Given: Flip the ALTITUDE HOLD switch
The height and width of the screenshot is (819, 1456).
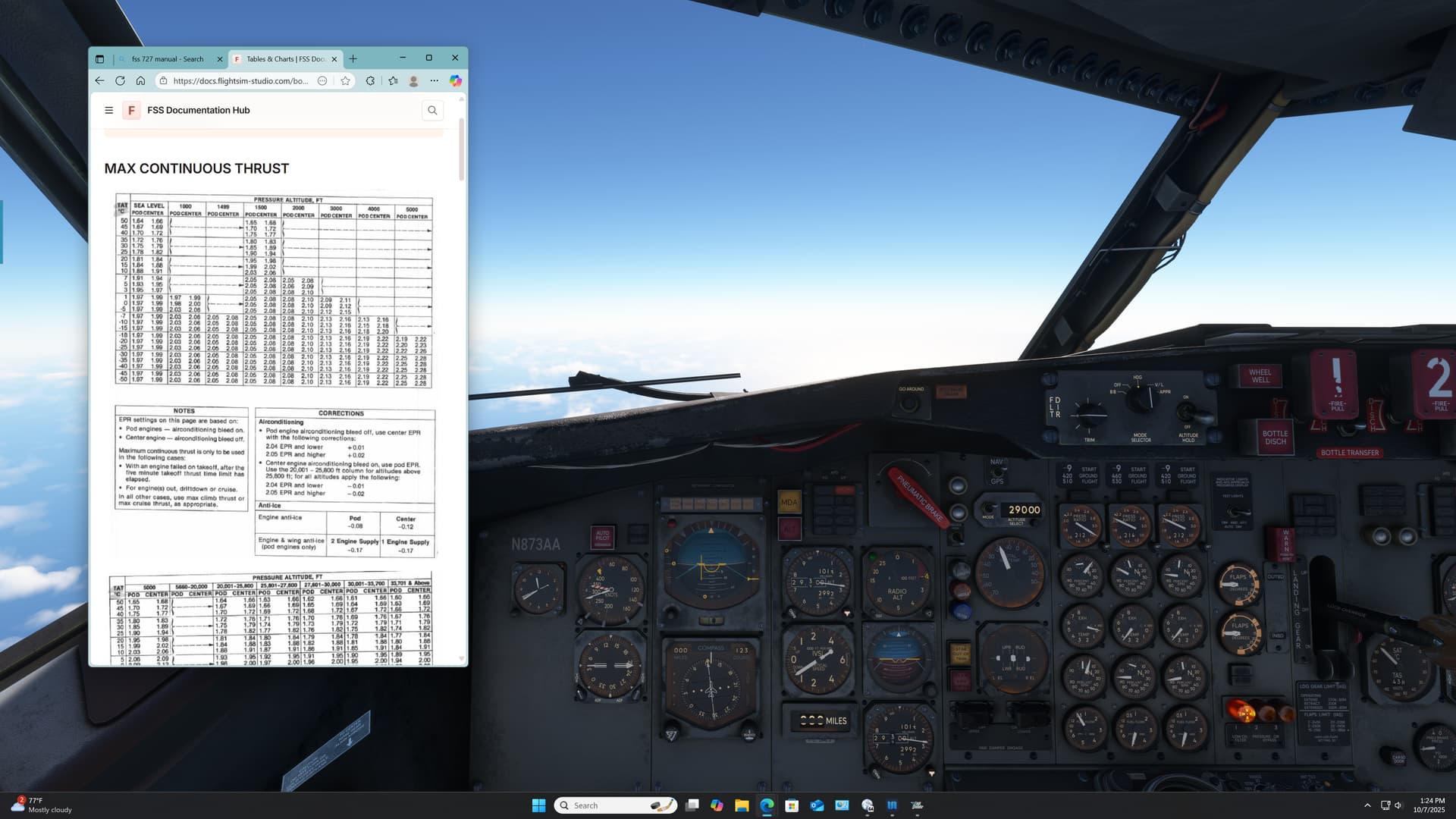Looking at the screenshot, I should click(1188, 413).
